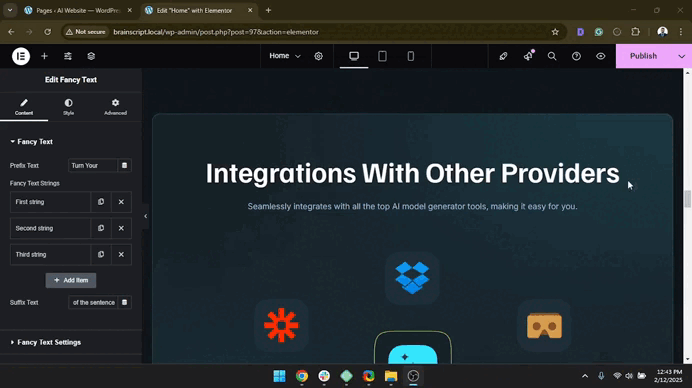The image size is (692, 388).
Task: Open the Elementor main menu logo
Action: pos(21,56)
